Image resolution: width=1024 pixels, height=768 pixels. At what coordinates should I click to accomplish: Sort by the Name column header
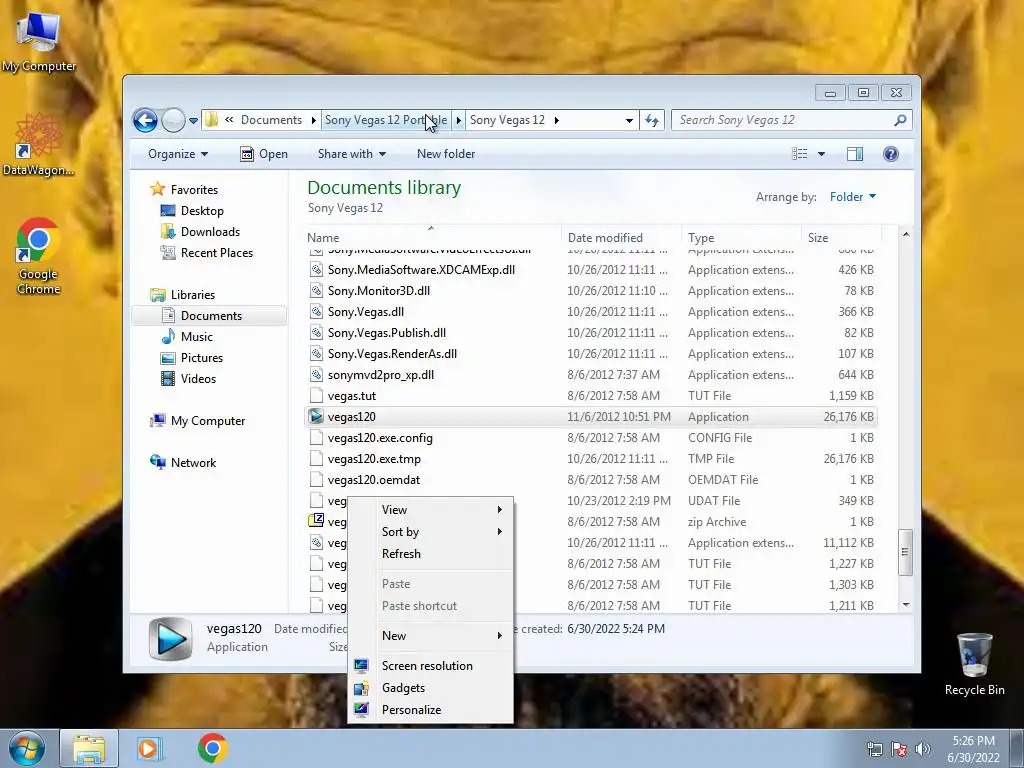432,238
